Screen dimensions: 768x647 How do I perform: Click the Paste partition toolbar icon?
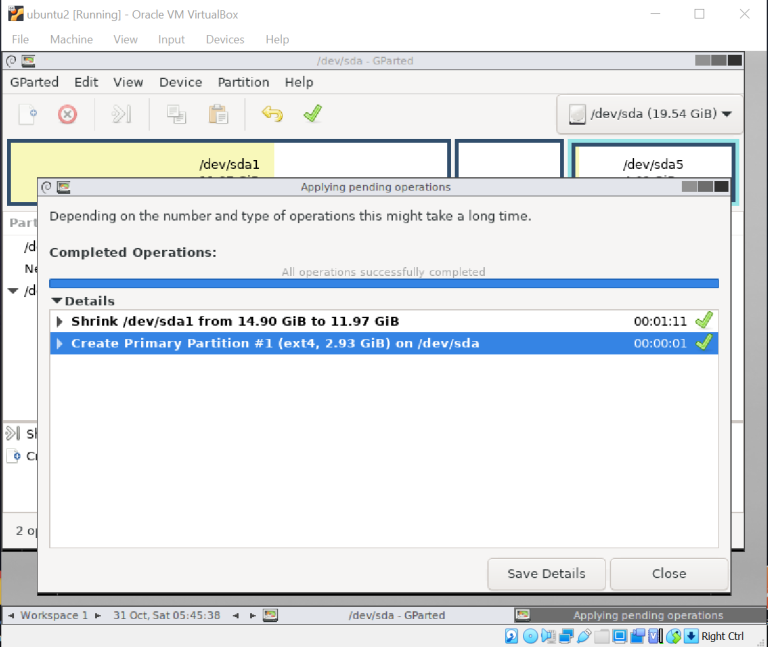pos(217,114)
